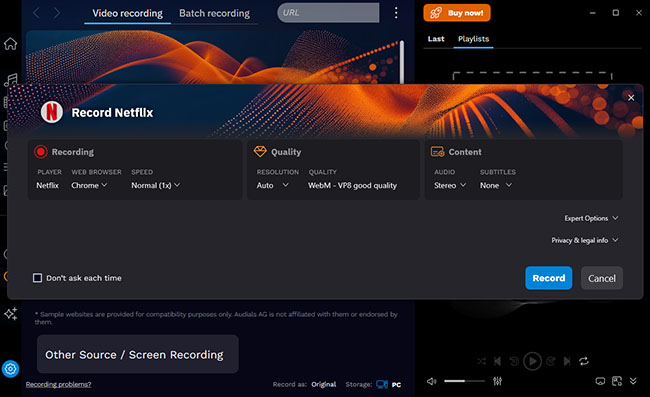The image size is (650, 397).
Task: Open the Recording problems? link
Action: click(58, 385)
